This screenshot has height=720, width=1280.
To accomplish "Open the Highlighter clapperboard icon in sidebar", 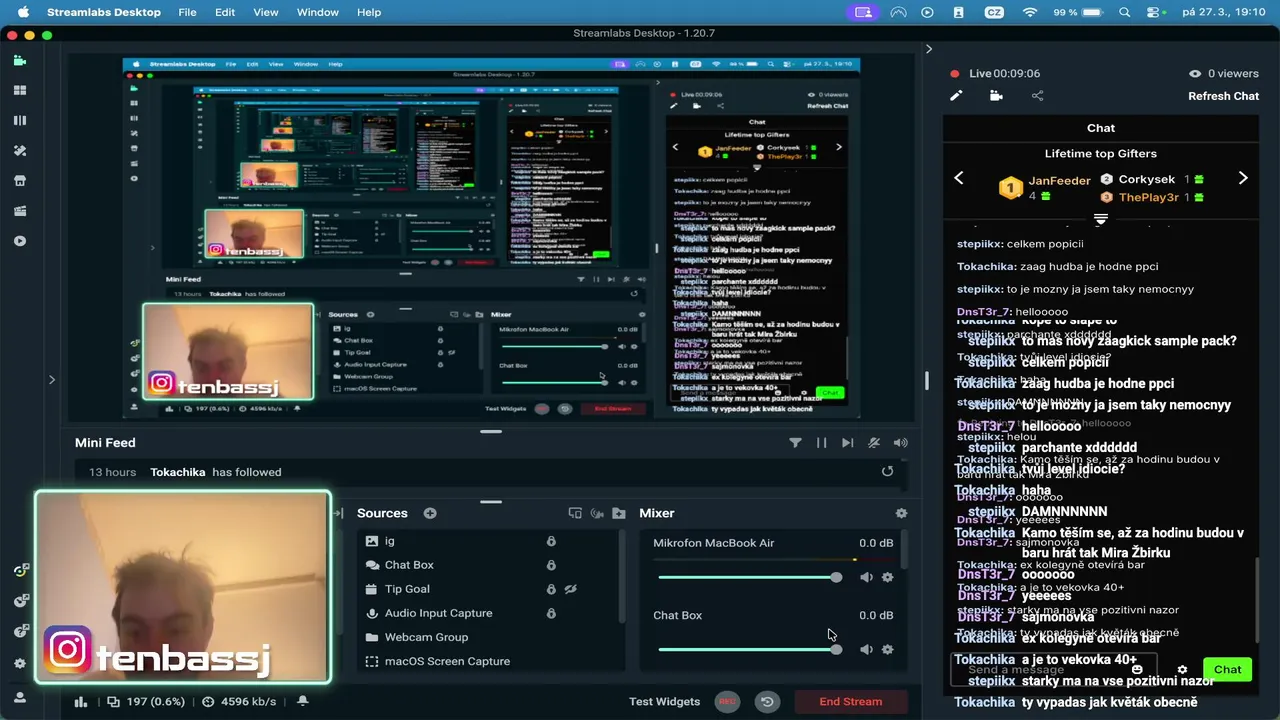I will tap(20, 211).
